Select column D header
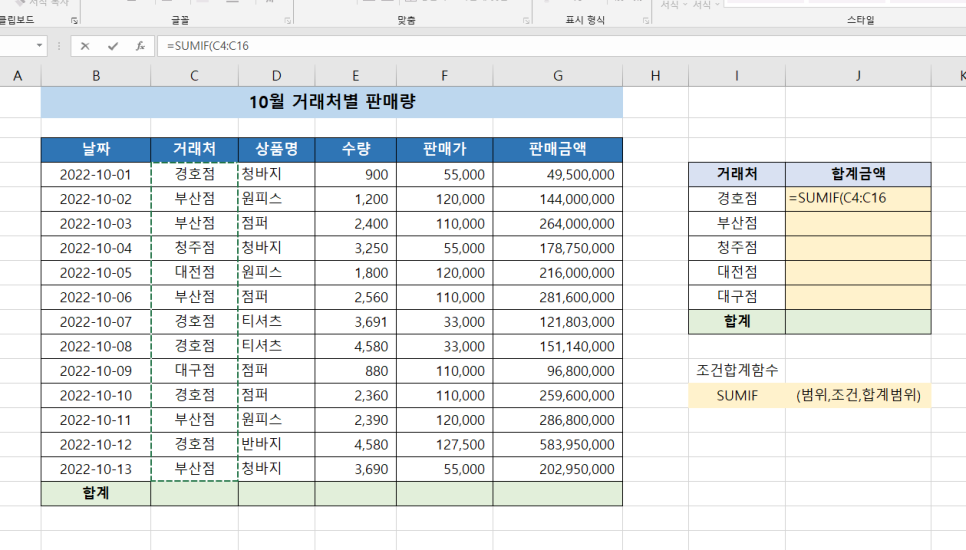966x550 pixels. coord(277,76)
